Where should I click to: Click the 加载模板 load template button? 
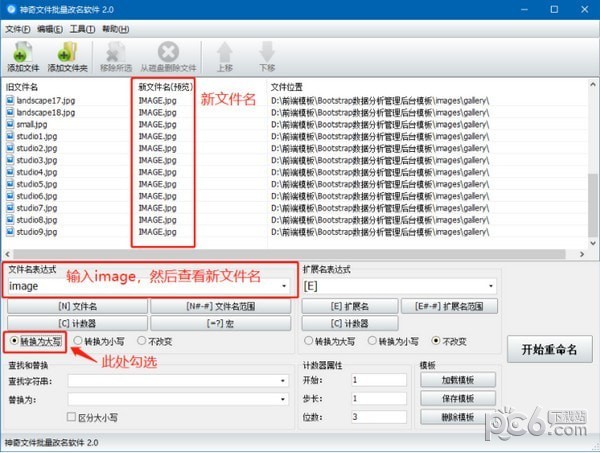458,380
